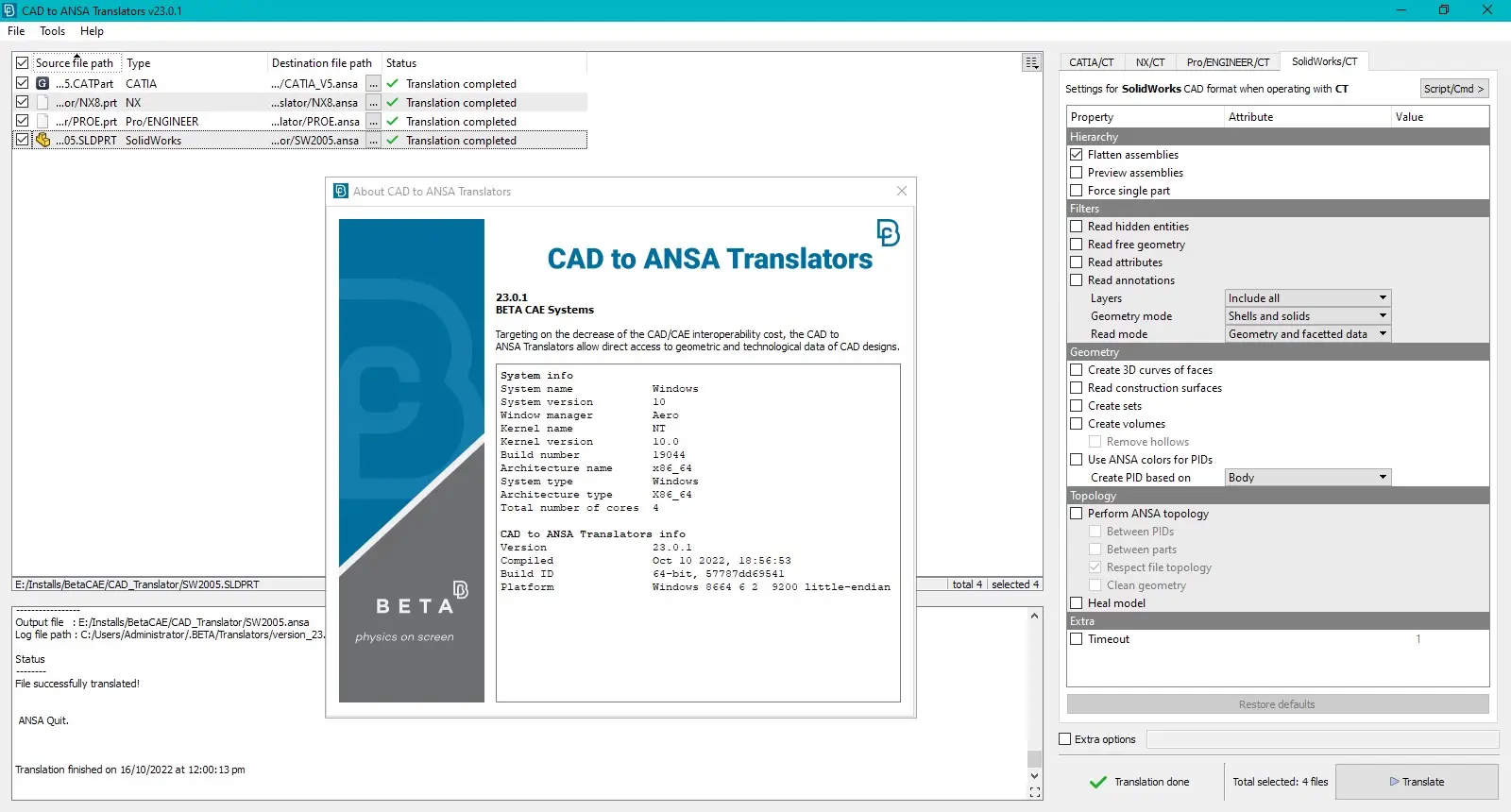Toggle the select-all checkbox in the file list header

pos(22,63)
